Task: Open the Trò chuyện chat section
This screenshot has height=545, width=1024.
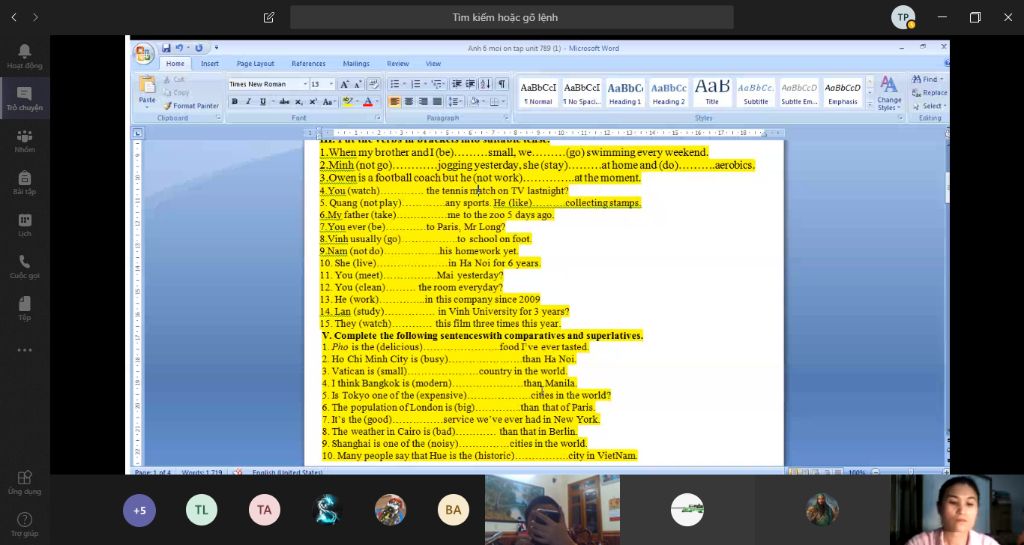Action: pos(24,98)
